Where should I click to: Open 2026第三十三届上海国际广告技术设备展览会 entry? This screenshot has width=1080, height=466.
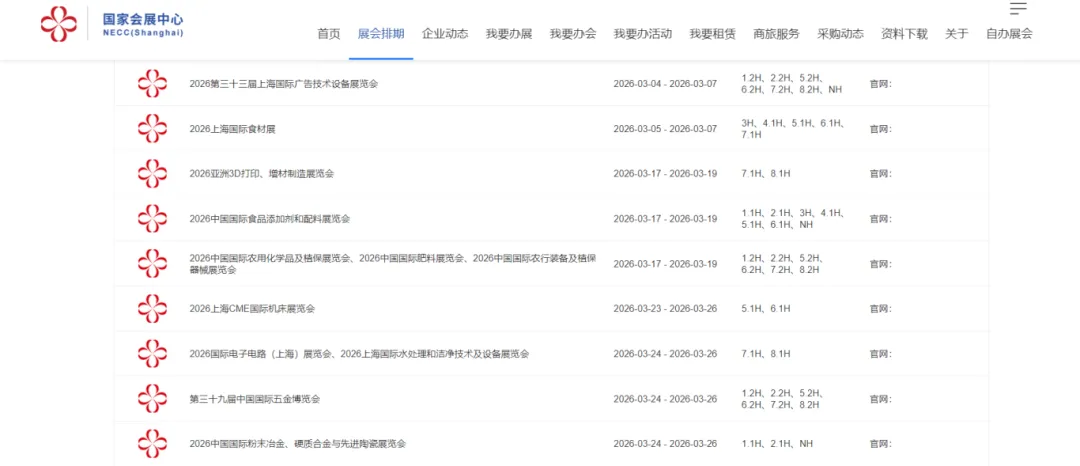coord(284,84)
